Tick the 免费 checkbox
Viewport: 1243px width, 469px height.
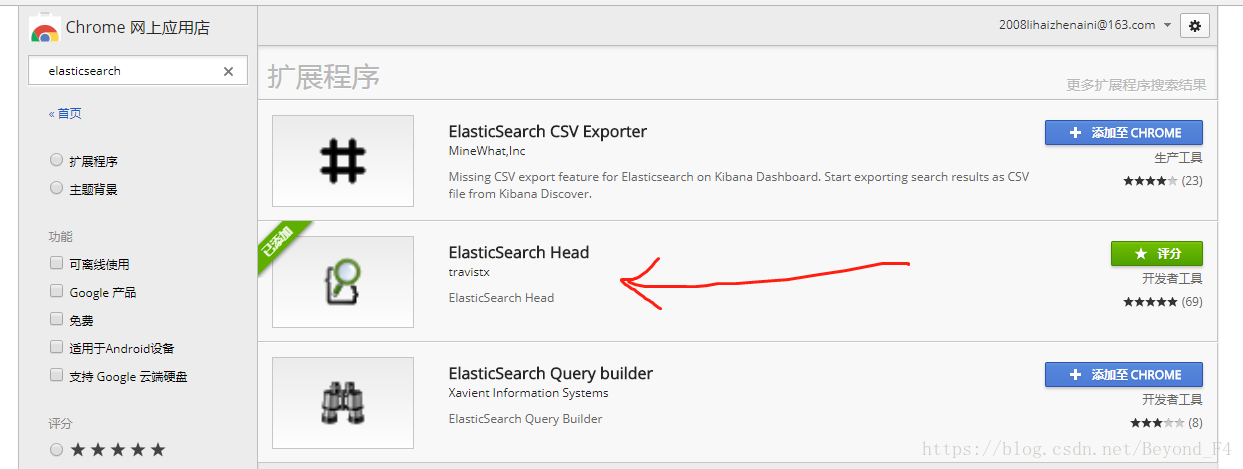(57, 320)
